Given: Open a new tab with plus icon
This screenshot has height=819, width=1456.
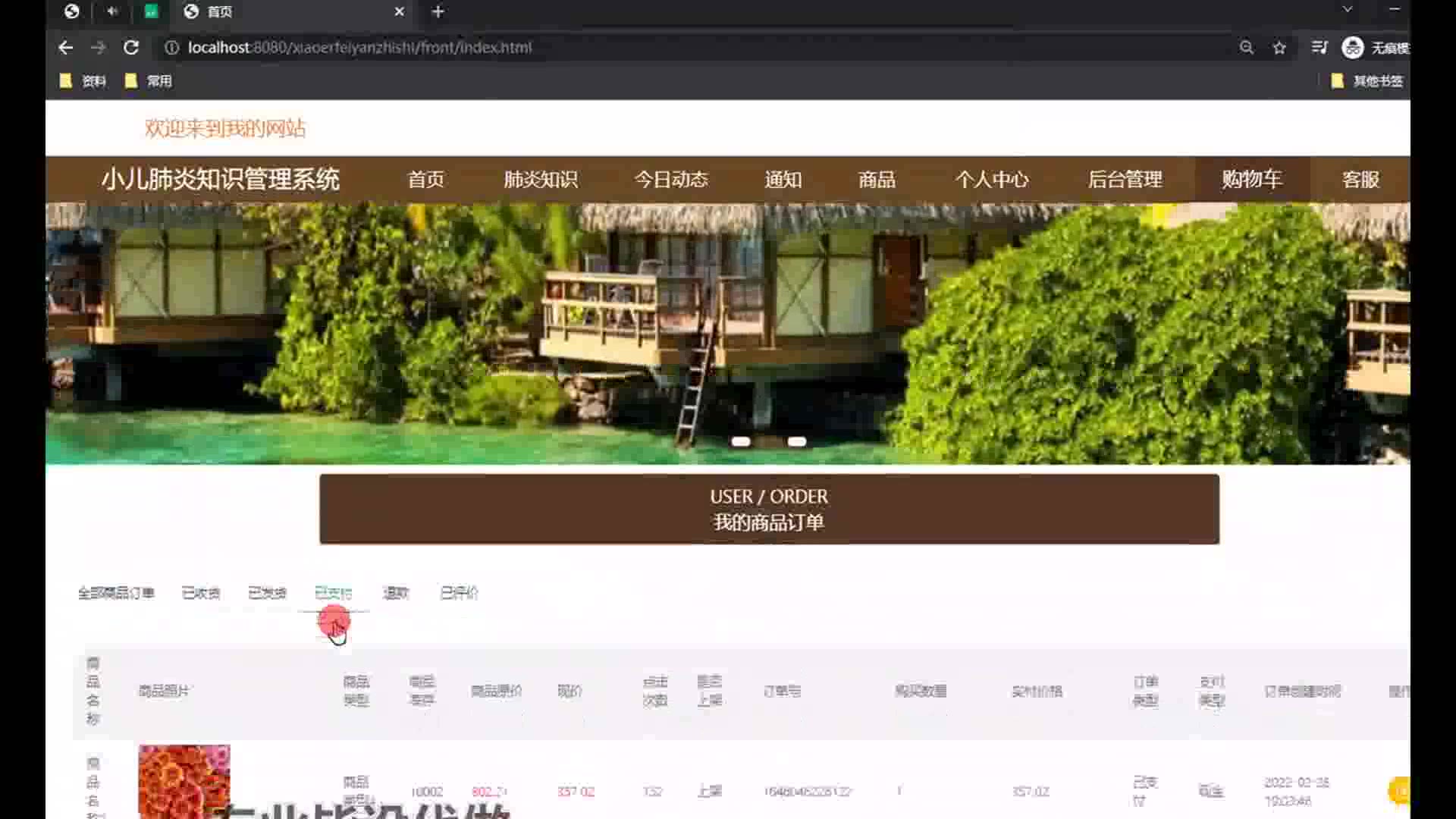Looking at the screenshot, I should click(438, 11).
